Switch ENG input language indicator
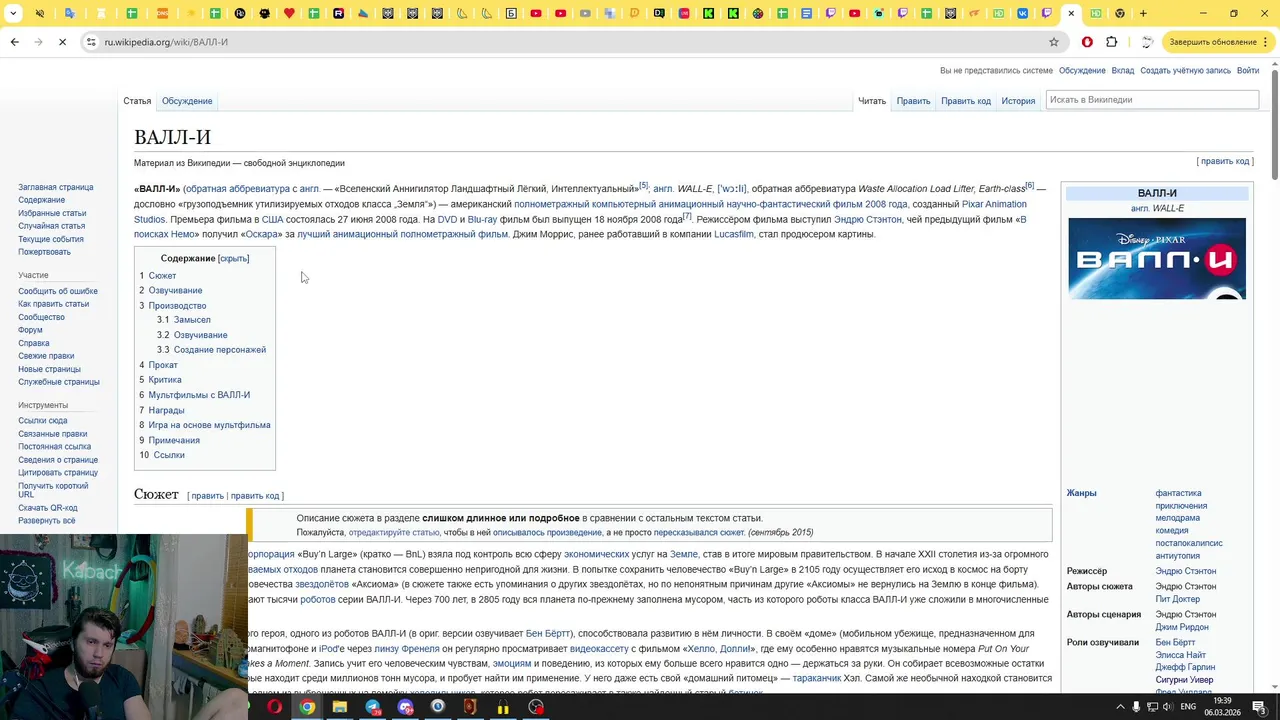Screen dimensions: 1280x720 point(1188,707)
